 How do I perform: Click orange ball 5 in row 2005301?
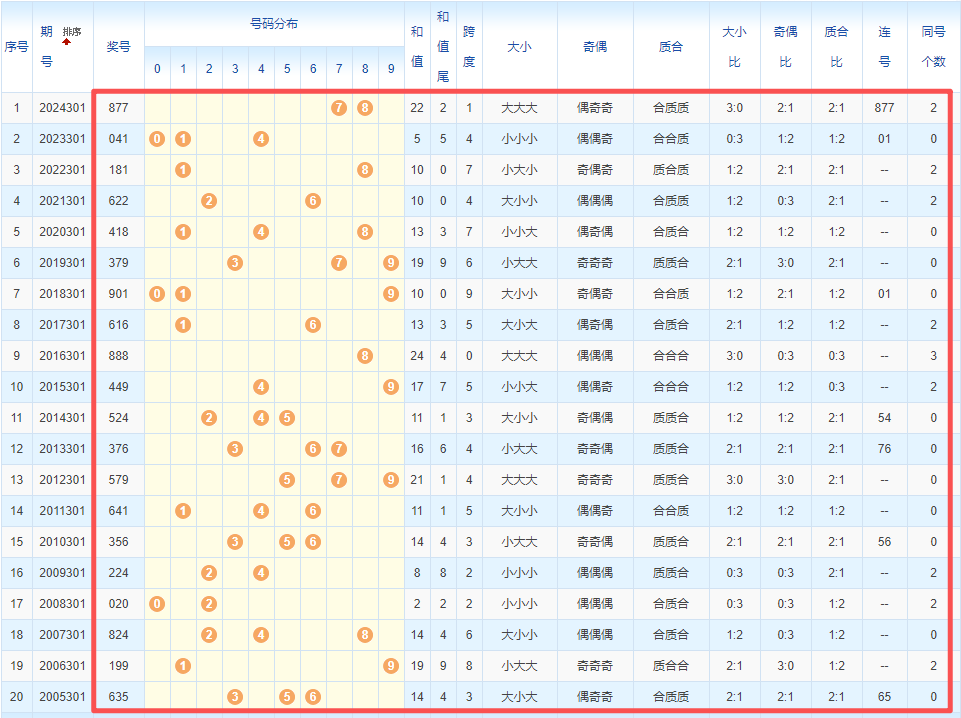point(287,697)
